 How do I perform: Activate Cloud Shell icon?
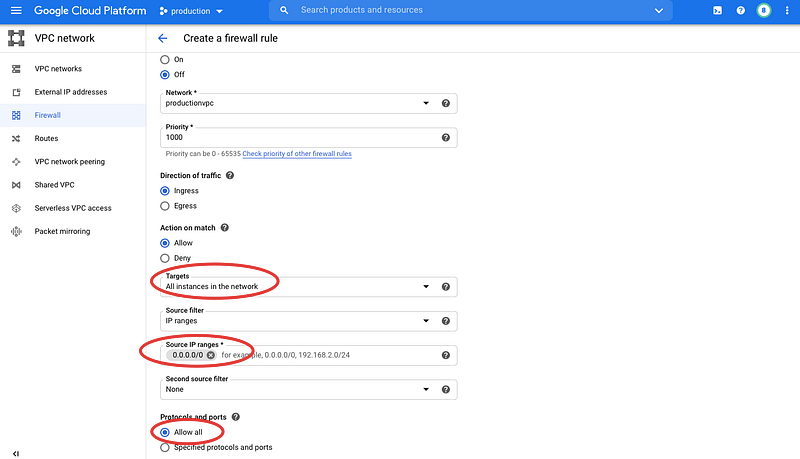(x=717, y=10)
